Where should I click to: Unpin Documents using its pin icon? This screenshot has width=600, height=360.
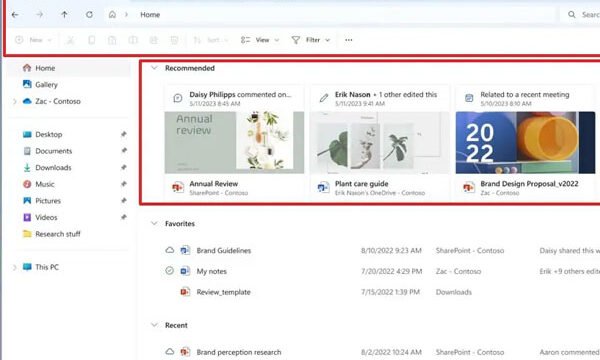(x=124, y=151)
